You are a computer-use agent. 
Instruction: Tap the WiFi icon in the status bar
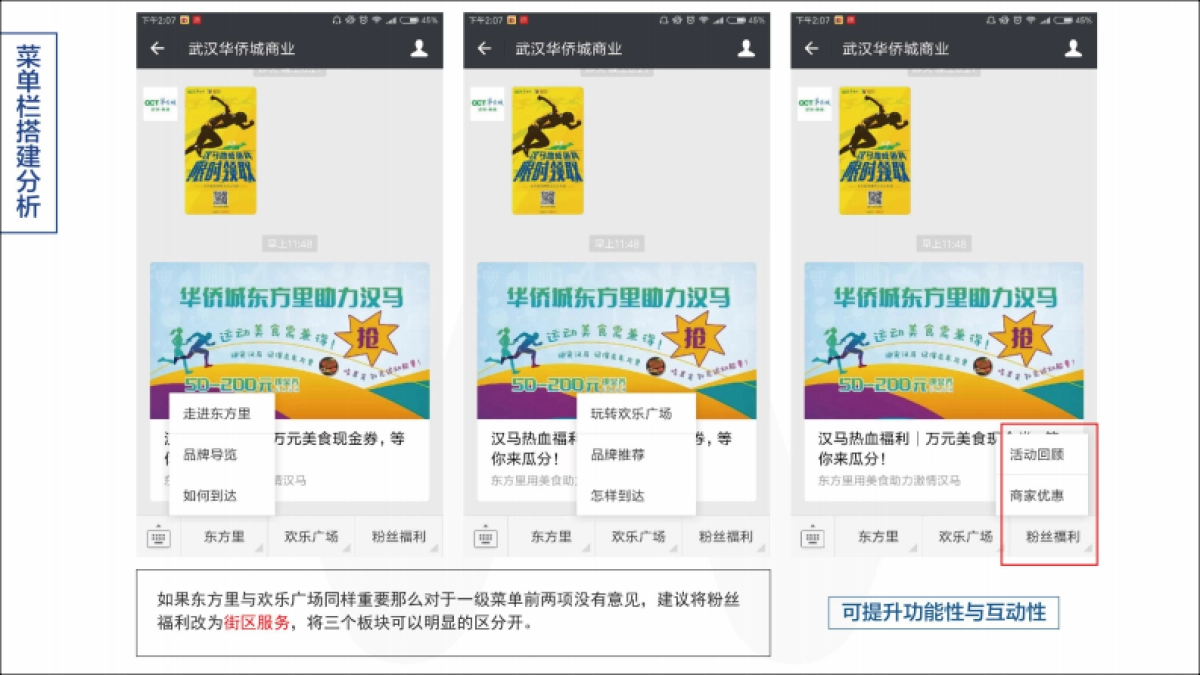376,18
